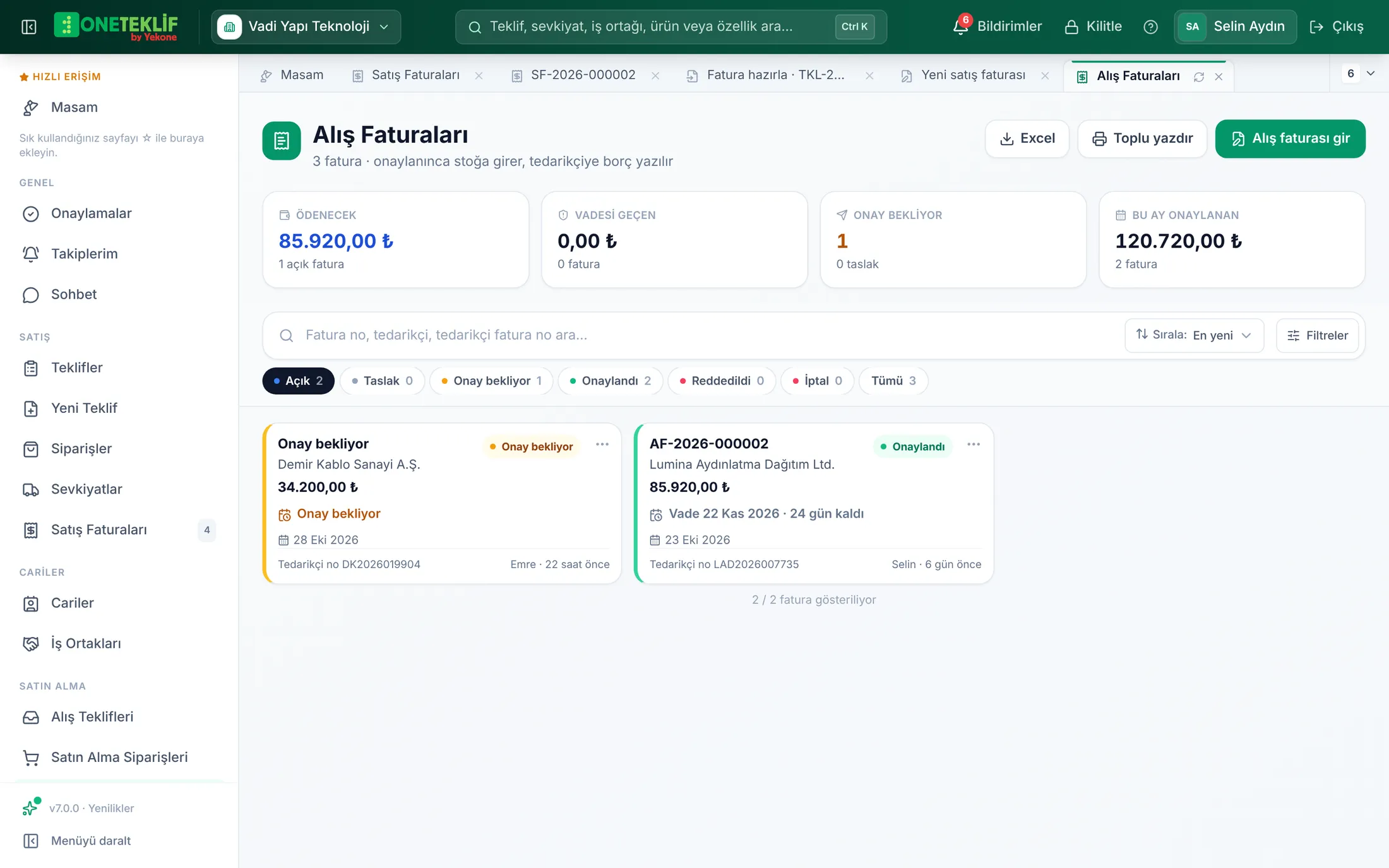Go to Sevkiyatlar in sidebar
This screenshot has width=1389, height=868.
(x=119, y=489)
